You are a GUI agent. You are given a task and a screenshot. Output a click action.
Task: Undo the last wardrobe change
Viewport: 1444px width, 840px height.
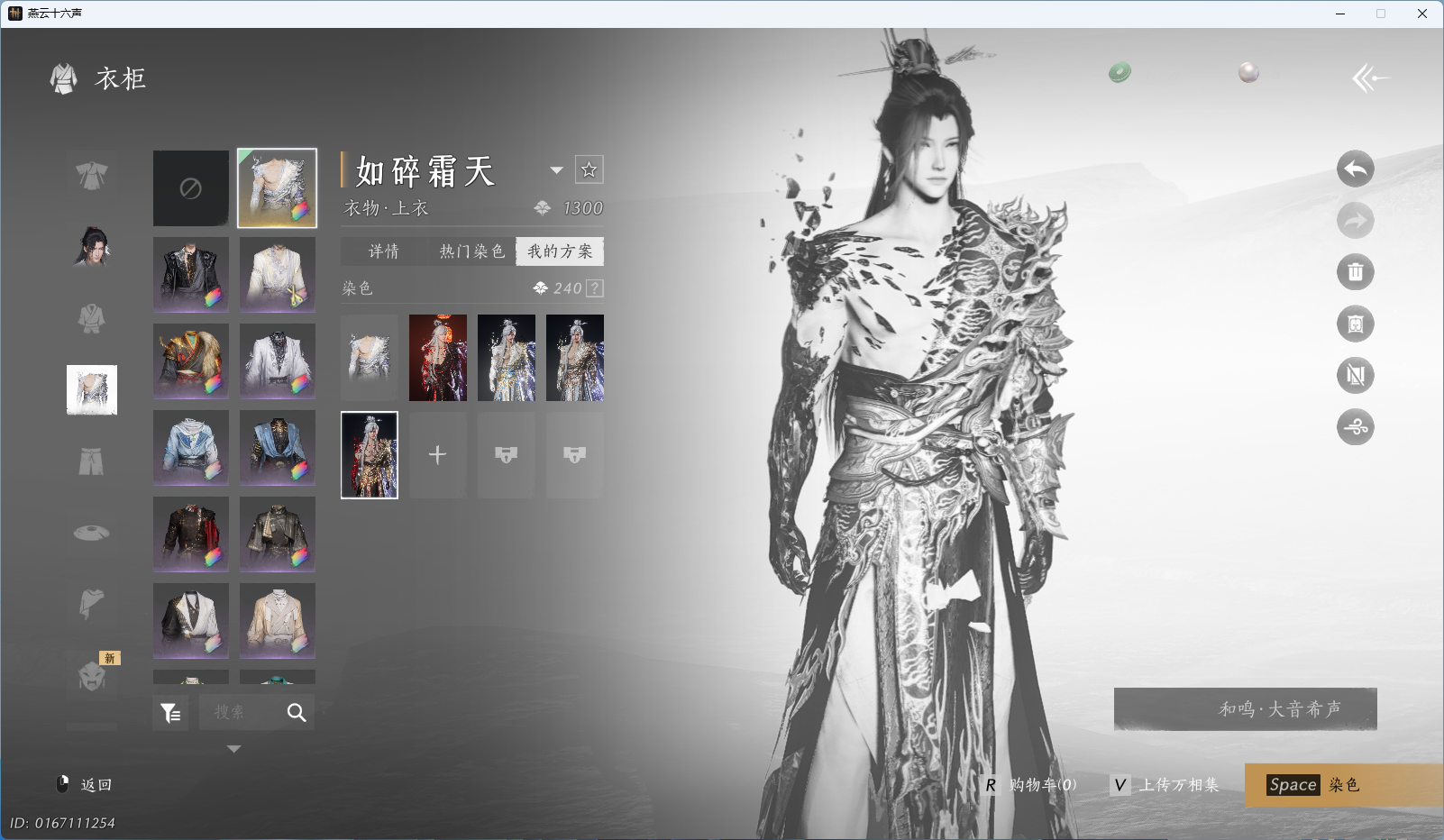click(x=1355, y=169)
